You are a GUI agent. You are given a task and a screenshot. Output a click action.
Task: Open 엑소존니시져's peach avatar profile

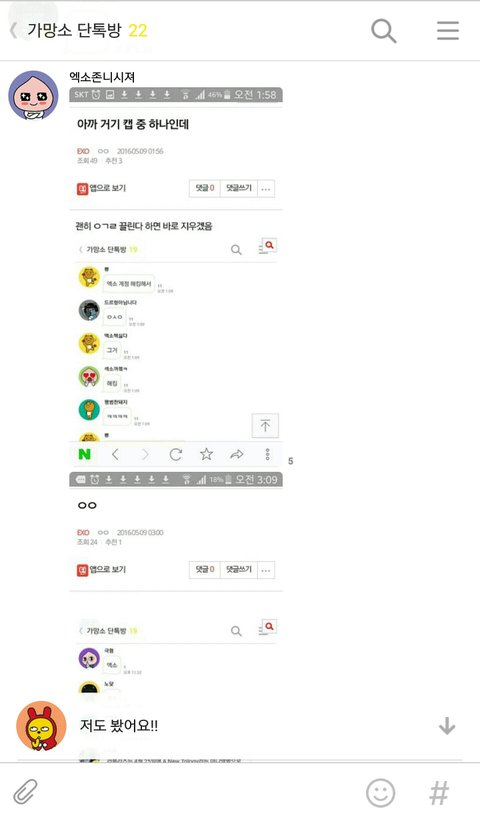coord(33,95)
